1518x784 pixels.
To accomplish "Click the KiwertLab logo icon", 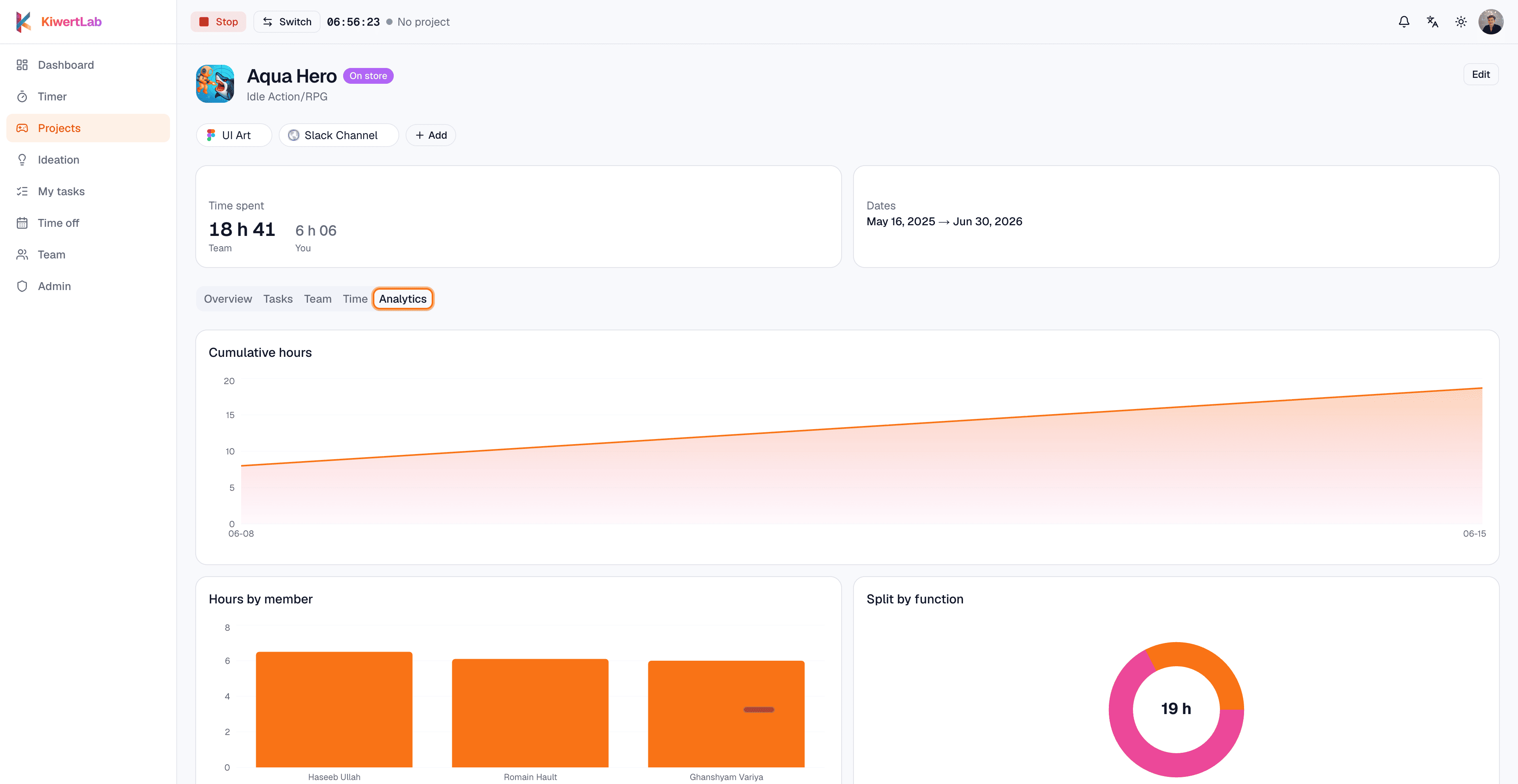I will coord(23,22).
